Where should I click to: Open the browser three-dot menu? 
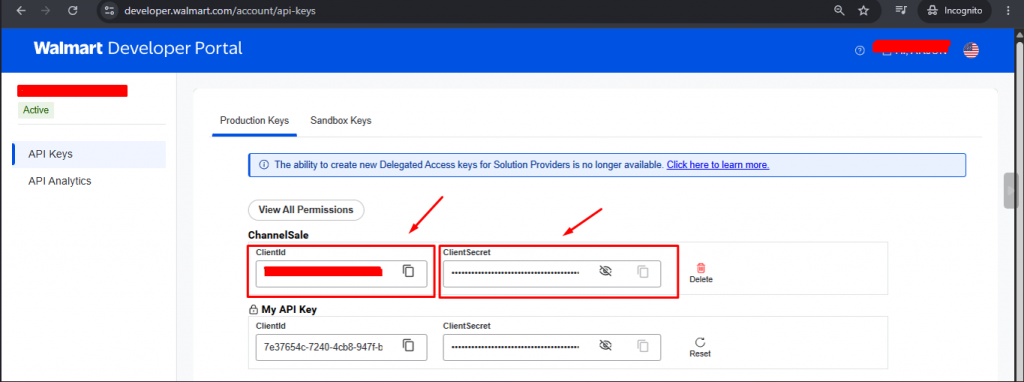[x=1009, y=10]
